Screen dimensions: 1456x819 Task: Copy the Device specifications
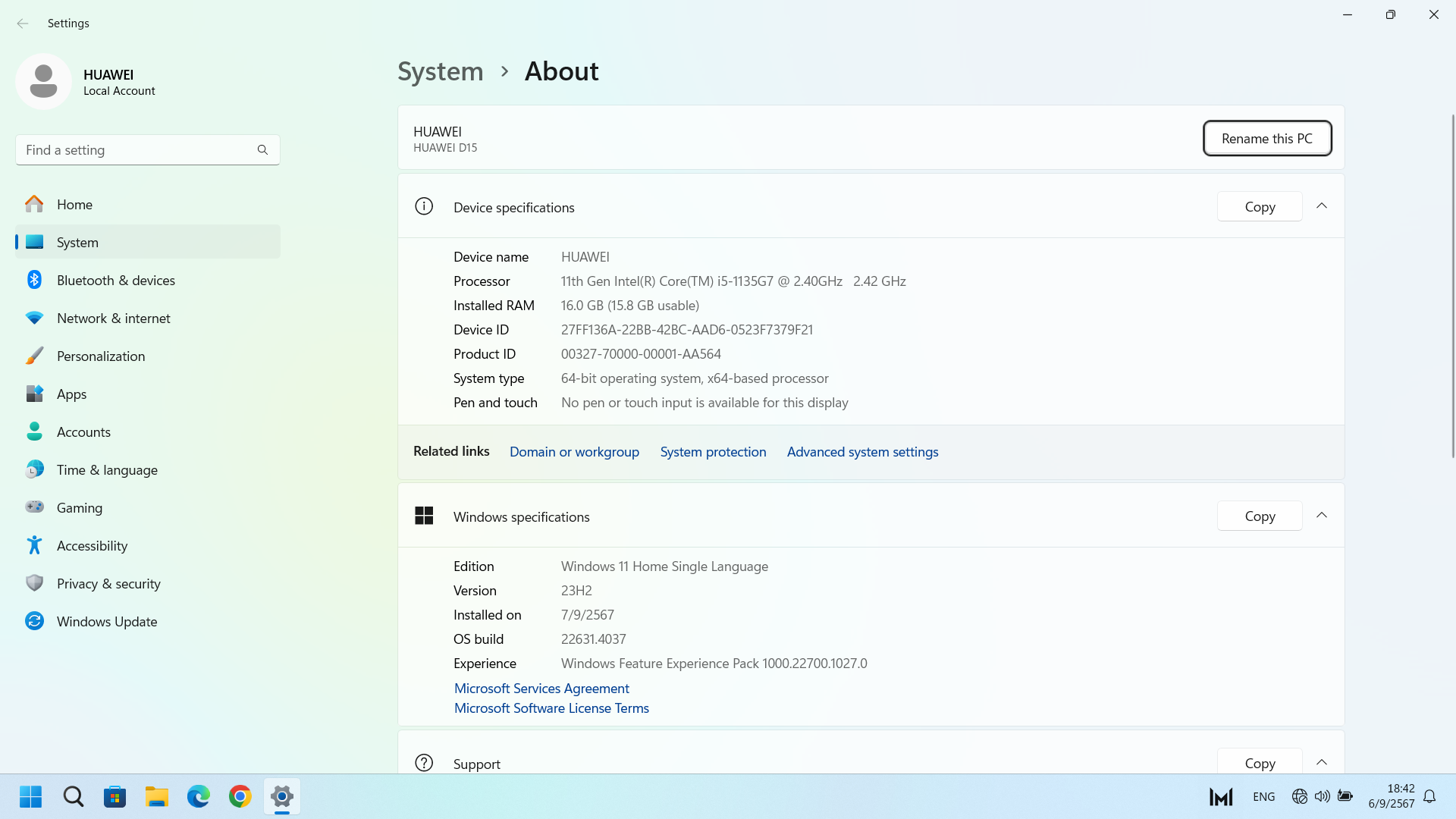1260,206
